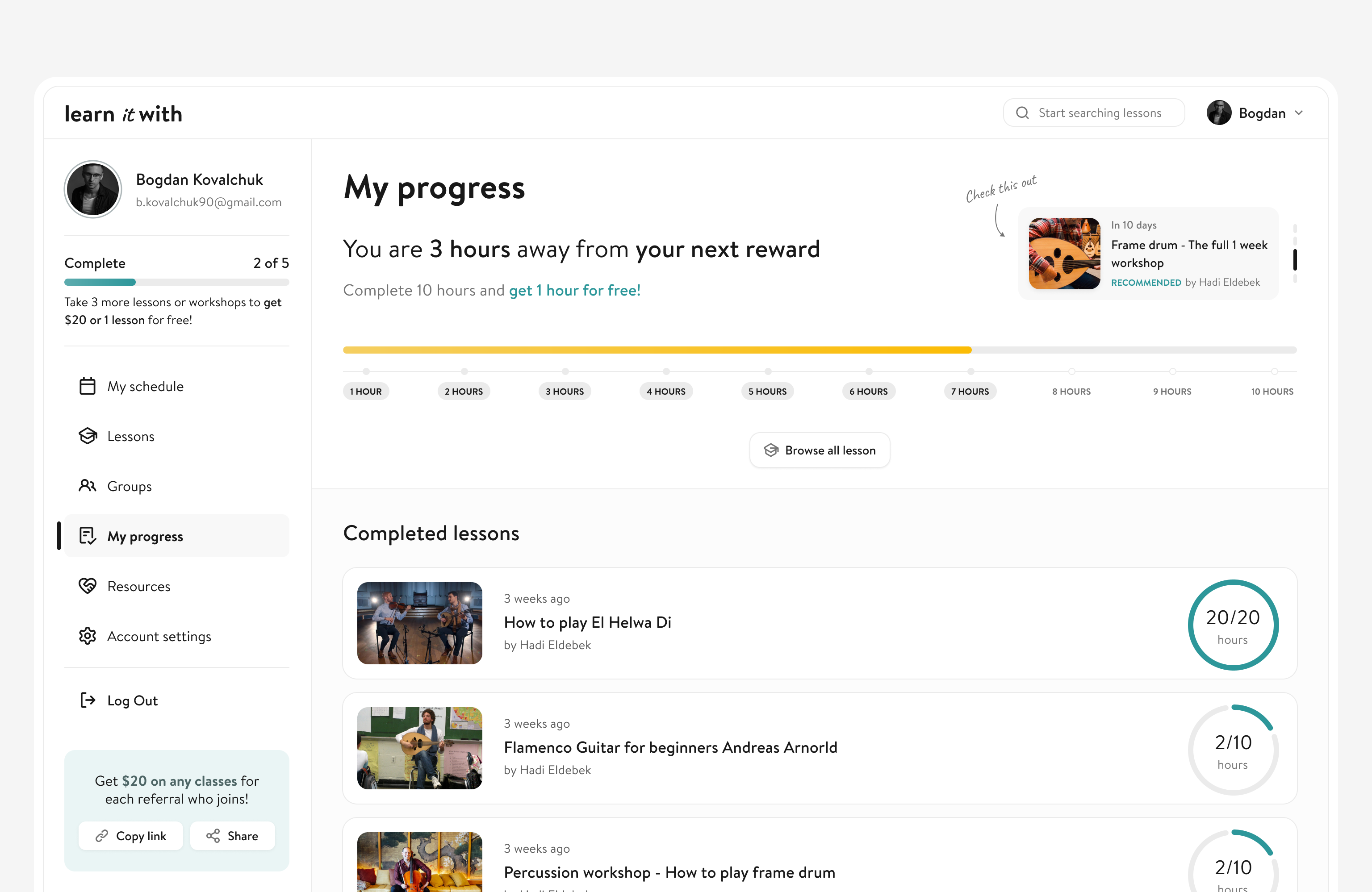
Task: Click the Copy link button
Action: pos(131,836)
